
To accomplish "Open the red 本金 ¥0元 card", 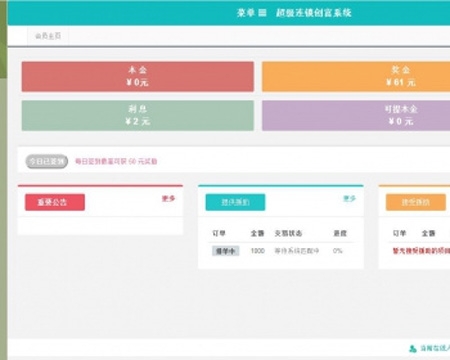I will tap(138, 76).
